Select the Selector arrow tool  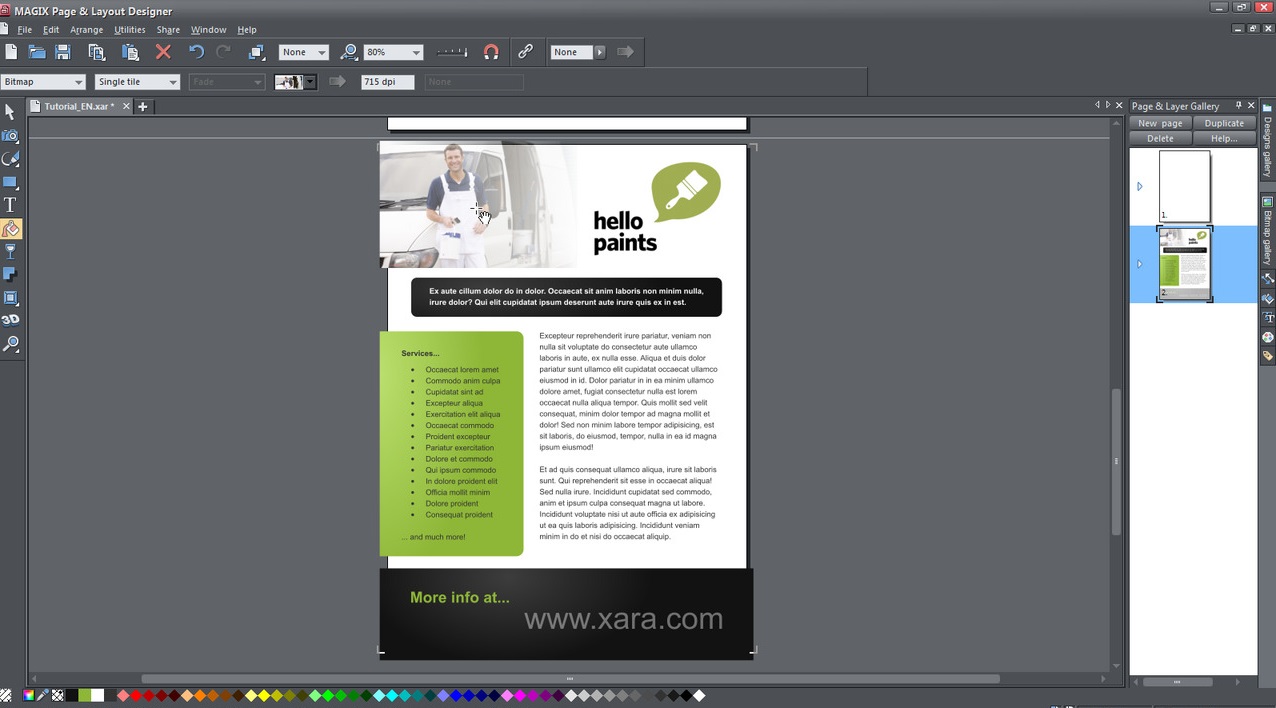click(10, 112)
